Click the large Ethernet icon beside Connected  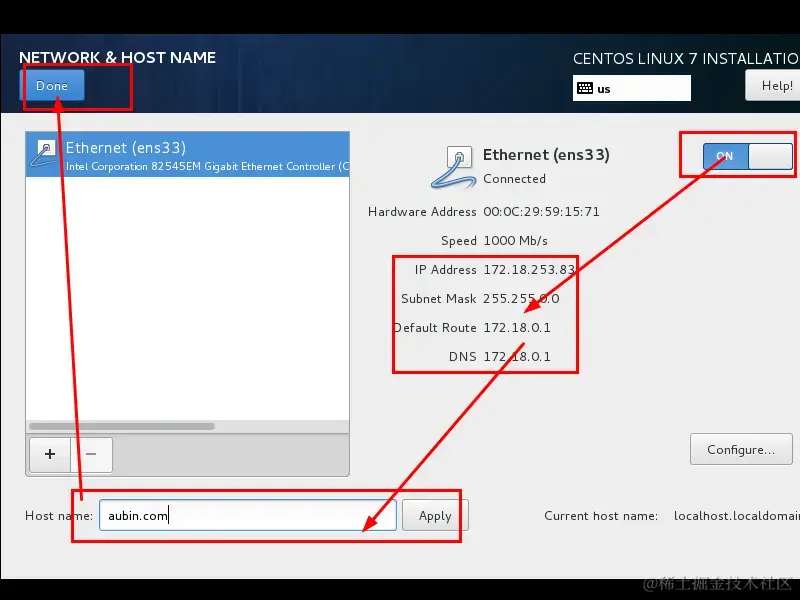(x=454, y=167)
